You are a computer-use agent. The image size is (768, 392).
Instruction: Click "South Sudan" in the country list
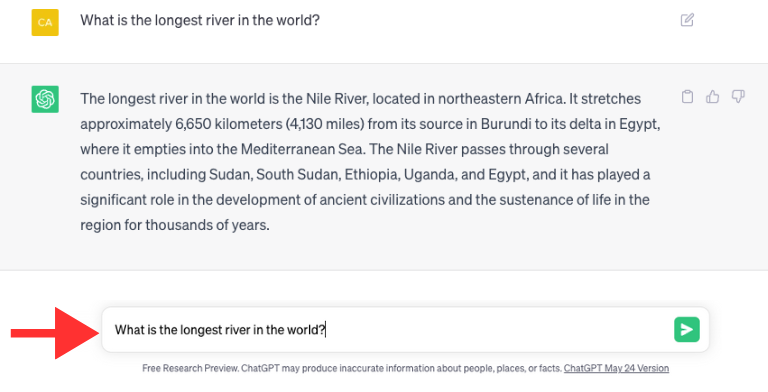(x=298, y=174)
